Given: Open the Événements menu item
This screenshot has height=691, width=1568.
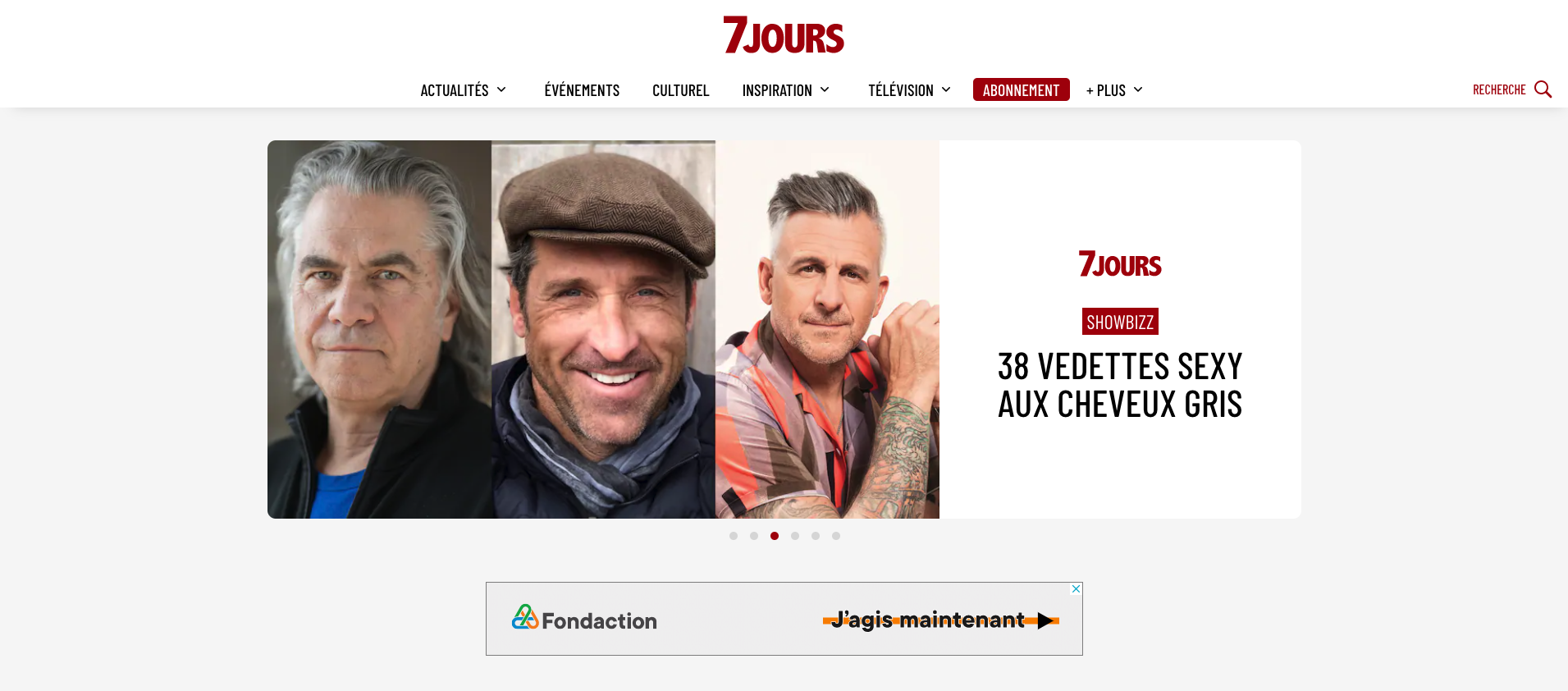Looking at the screenshot, I should [x=582, y=90].
